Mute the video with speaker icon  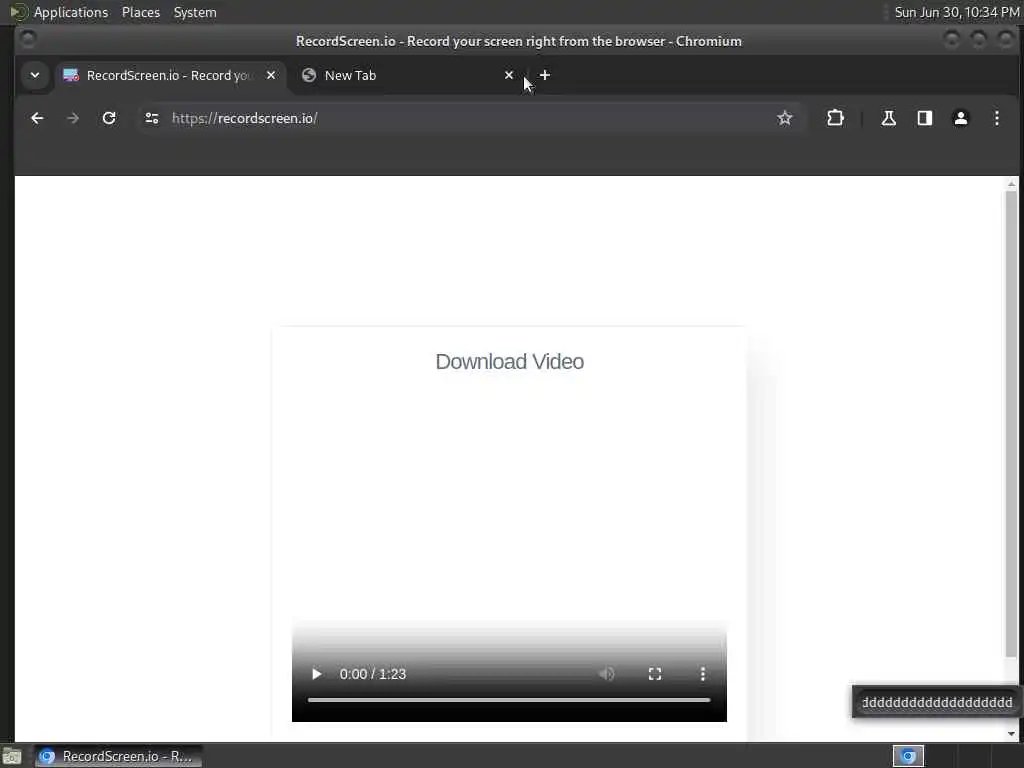click(x=607, y=674)
